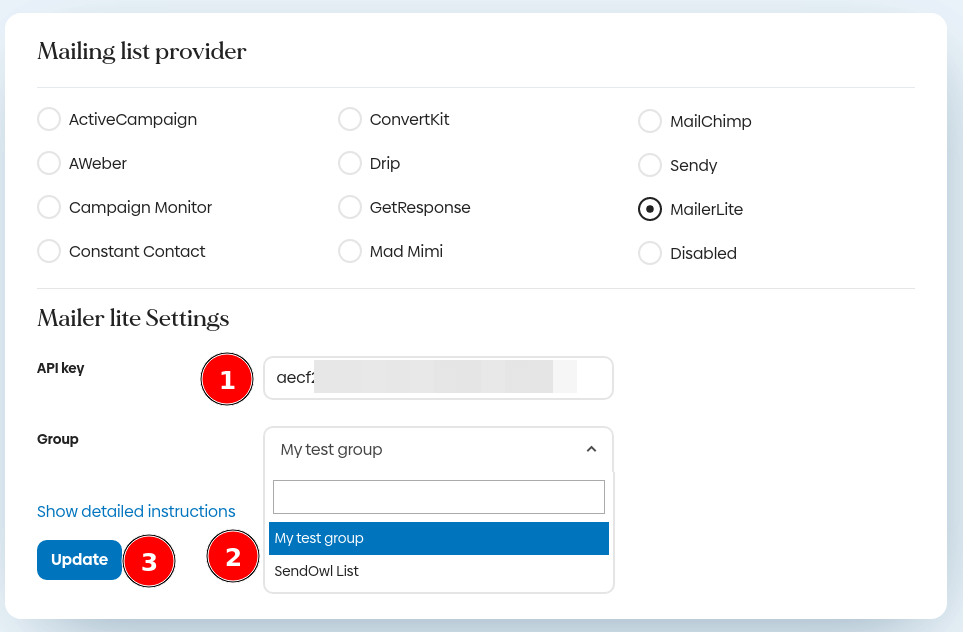The width and height of the screenshot is (963, 632).
Task: Select the ActiveCampaign radio button
Action: click(49, 119)
